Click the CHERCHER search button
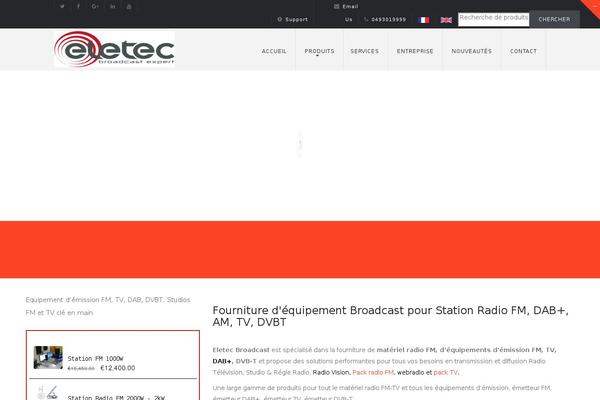Image resolution: width=600 pixels, height=400 pixels. click(x=554, y=19)
